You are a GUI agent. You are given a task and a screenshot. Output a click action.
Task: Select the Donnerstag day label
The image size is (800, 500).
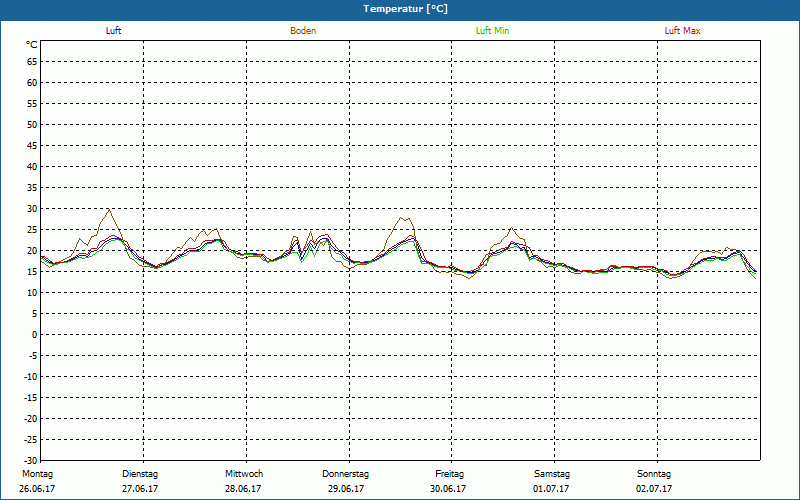tap(345, 474)
